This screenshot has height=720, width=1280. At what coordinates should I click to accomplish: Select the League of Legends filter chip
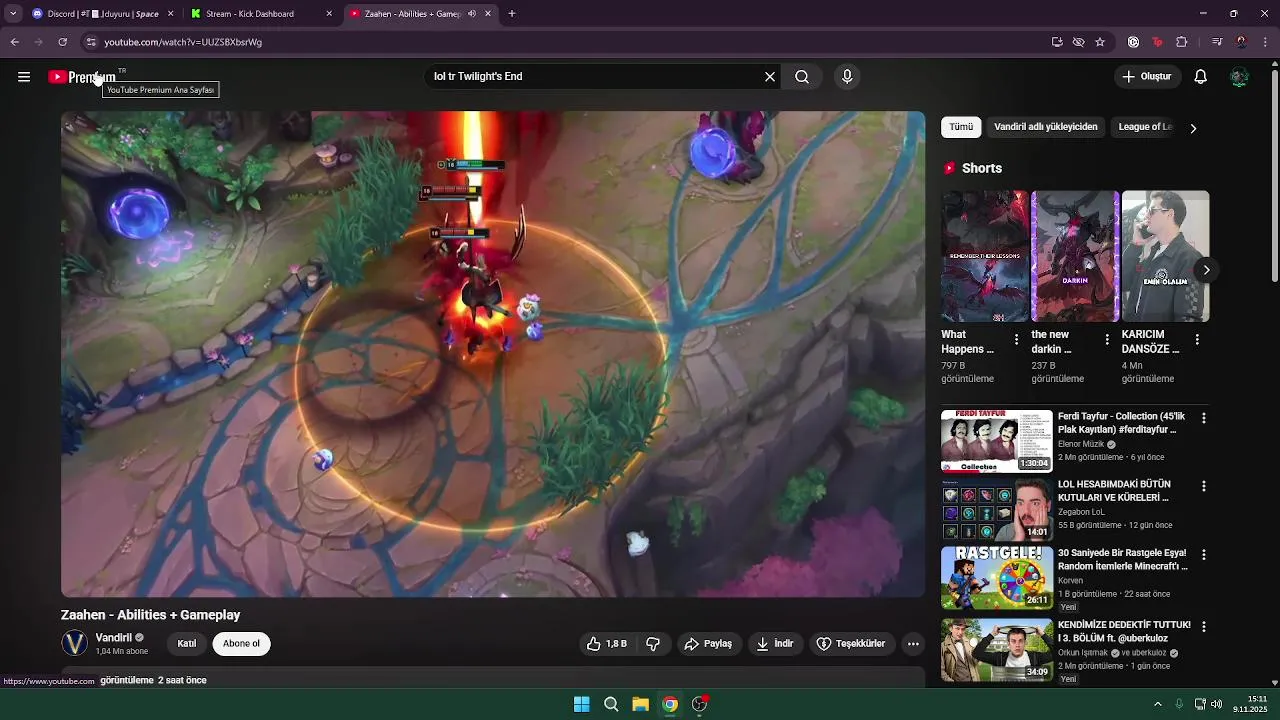1144,127
